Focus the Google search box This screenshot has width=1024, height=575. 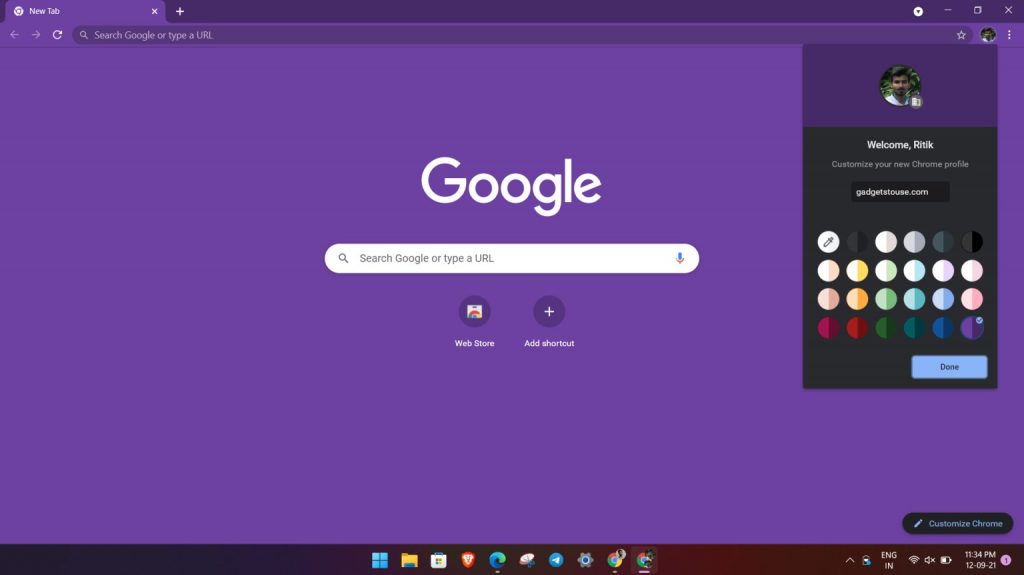(x=511, y=258)
